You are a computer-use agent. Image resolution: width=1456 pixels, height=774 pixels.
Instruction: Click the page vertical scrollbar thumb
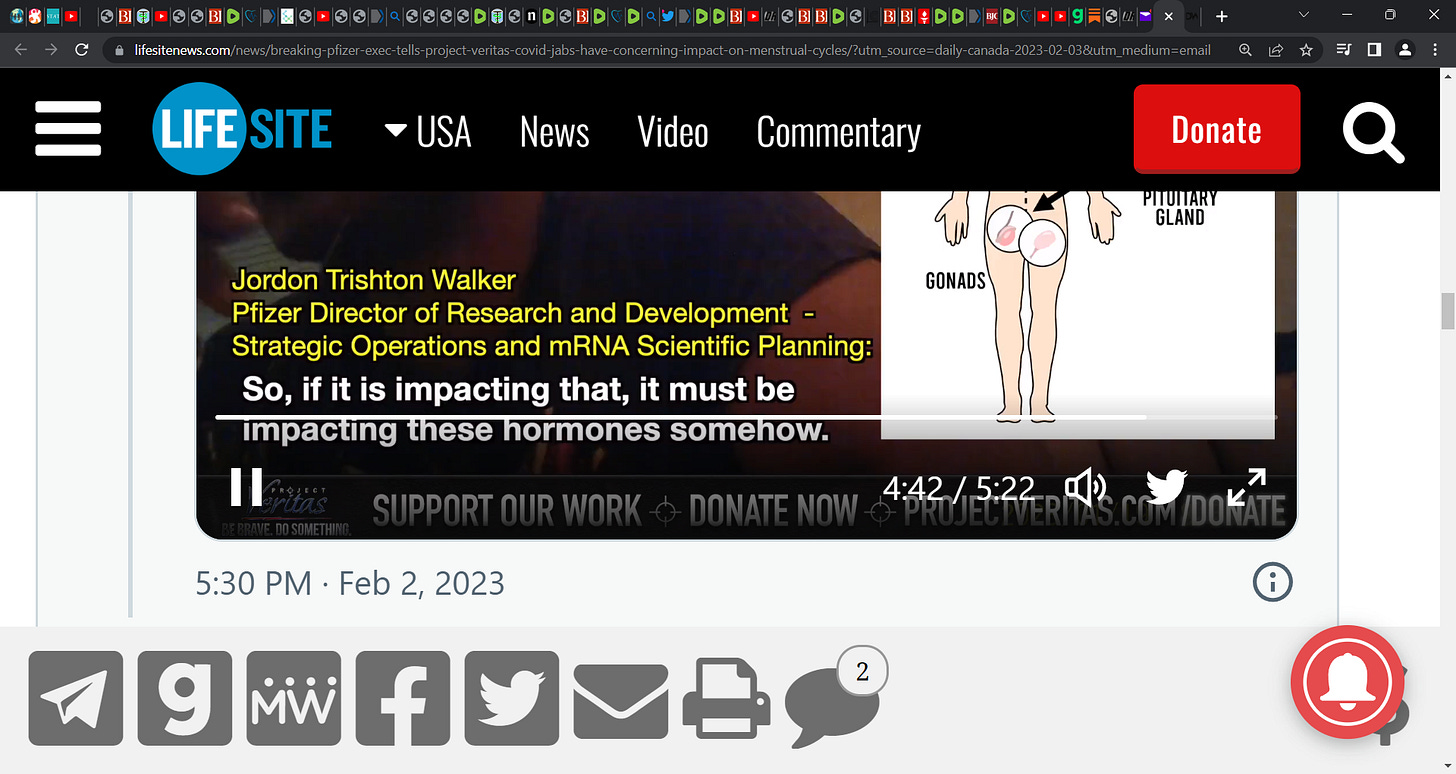pyautogui.click(x=1447, y=311)
